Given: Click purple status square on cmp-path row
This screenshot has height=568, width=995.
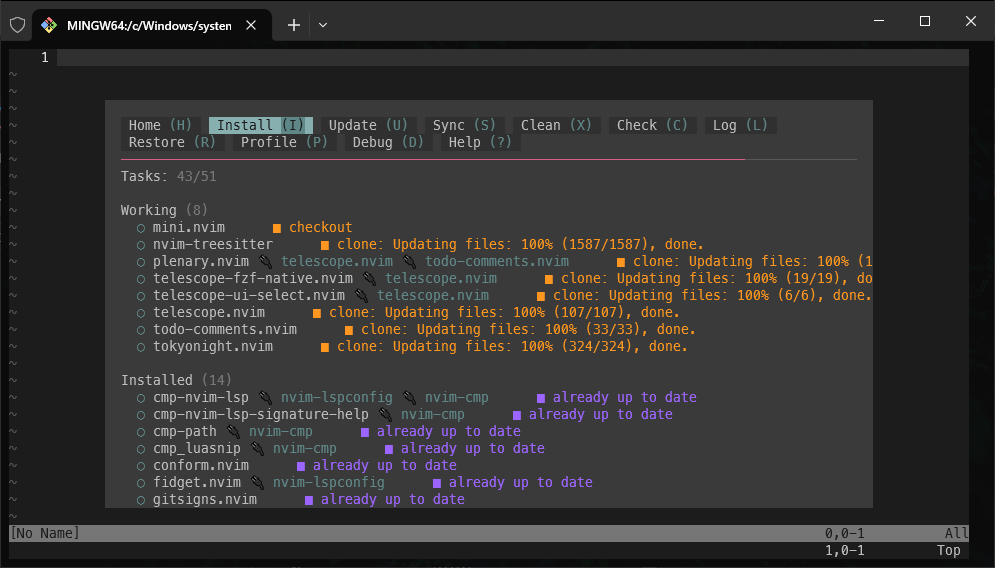Looking at the screenshot, I should coord(365,432).
